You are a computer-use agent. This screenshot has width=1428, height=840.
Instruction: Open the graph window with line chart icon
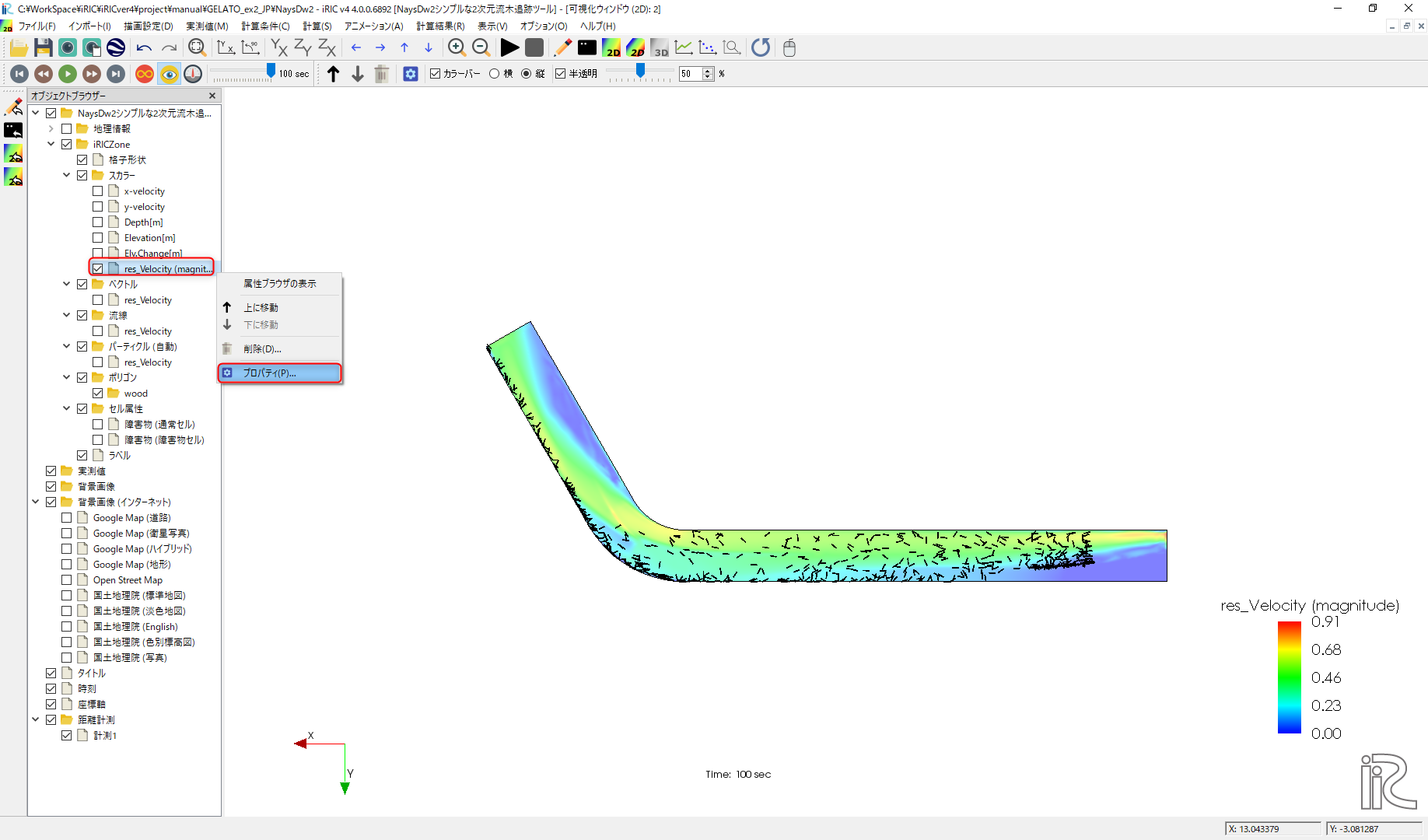click(x=684, y=48)
